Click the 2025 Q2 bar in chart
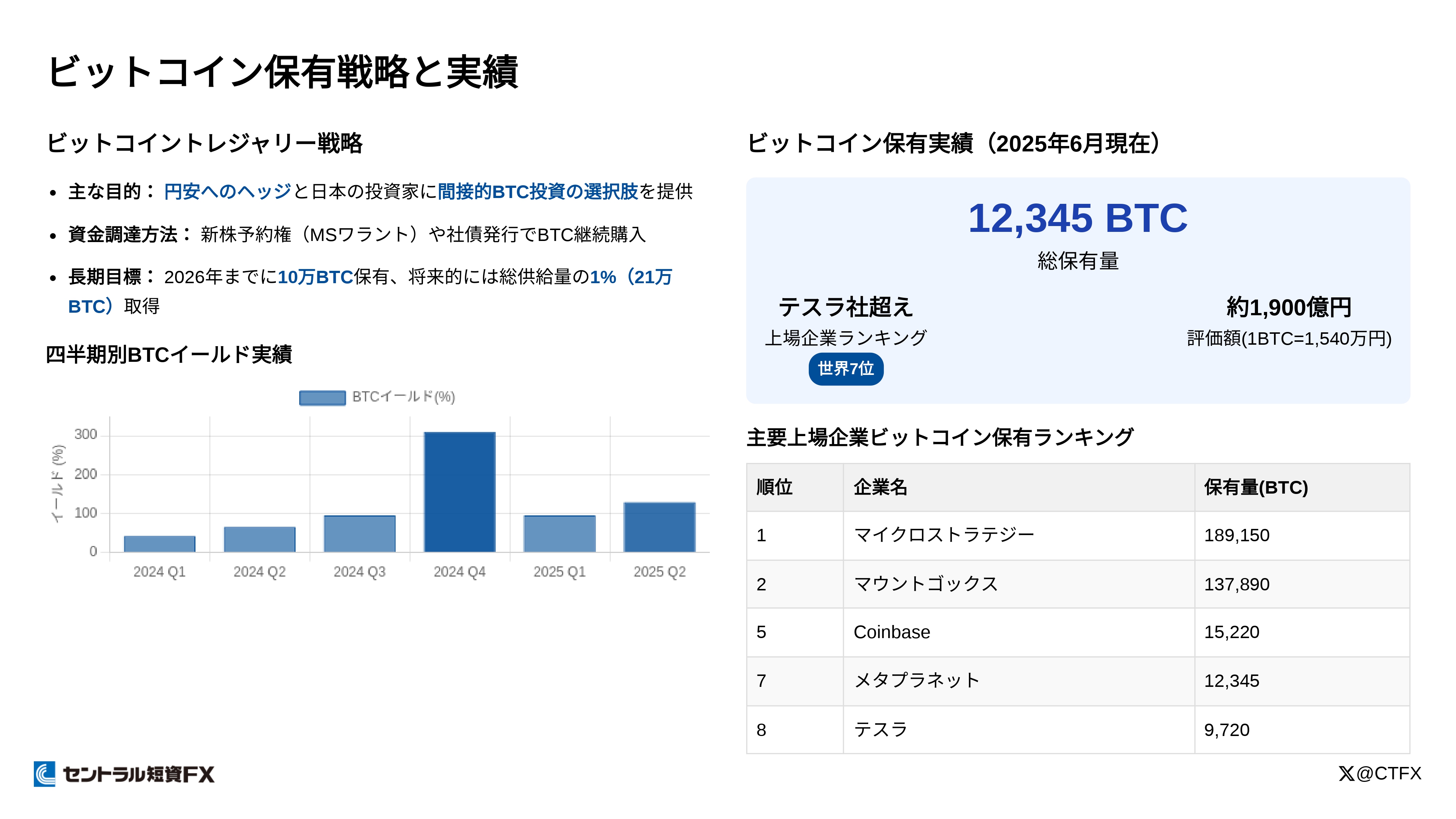 click(x=660, y=527)
